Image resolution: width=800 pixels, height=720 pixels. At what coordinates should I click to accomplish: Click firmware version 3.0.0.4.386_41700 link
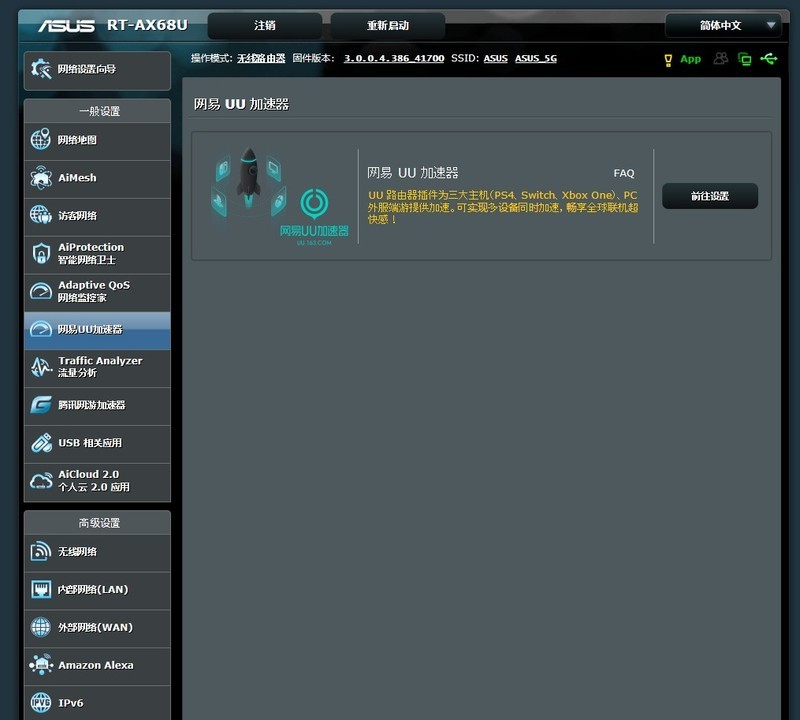pyautogui.click(x=394, y=58)
